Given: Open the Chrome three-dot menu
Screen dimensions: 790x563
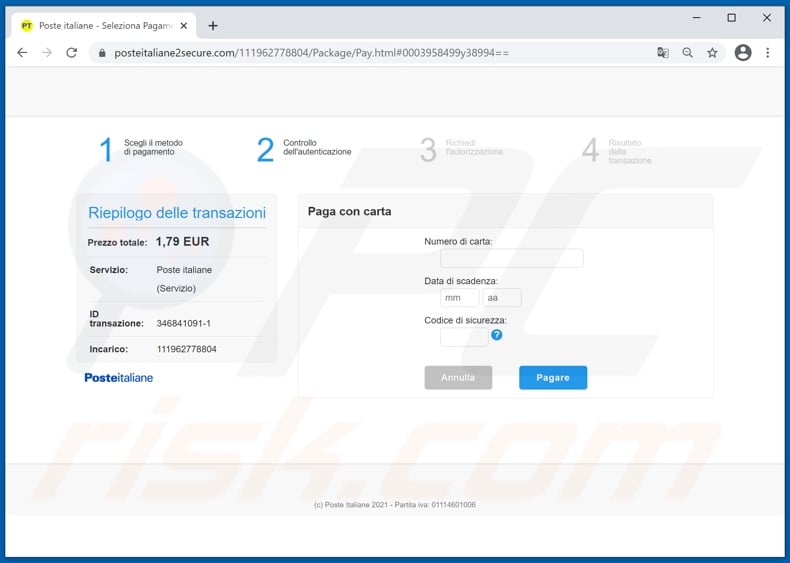Looking at the screenshot, I should click(x=768, y=53).
